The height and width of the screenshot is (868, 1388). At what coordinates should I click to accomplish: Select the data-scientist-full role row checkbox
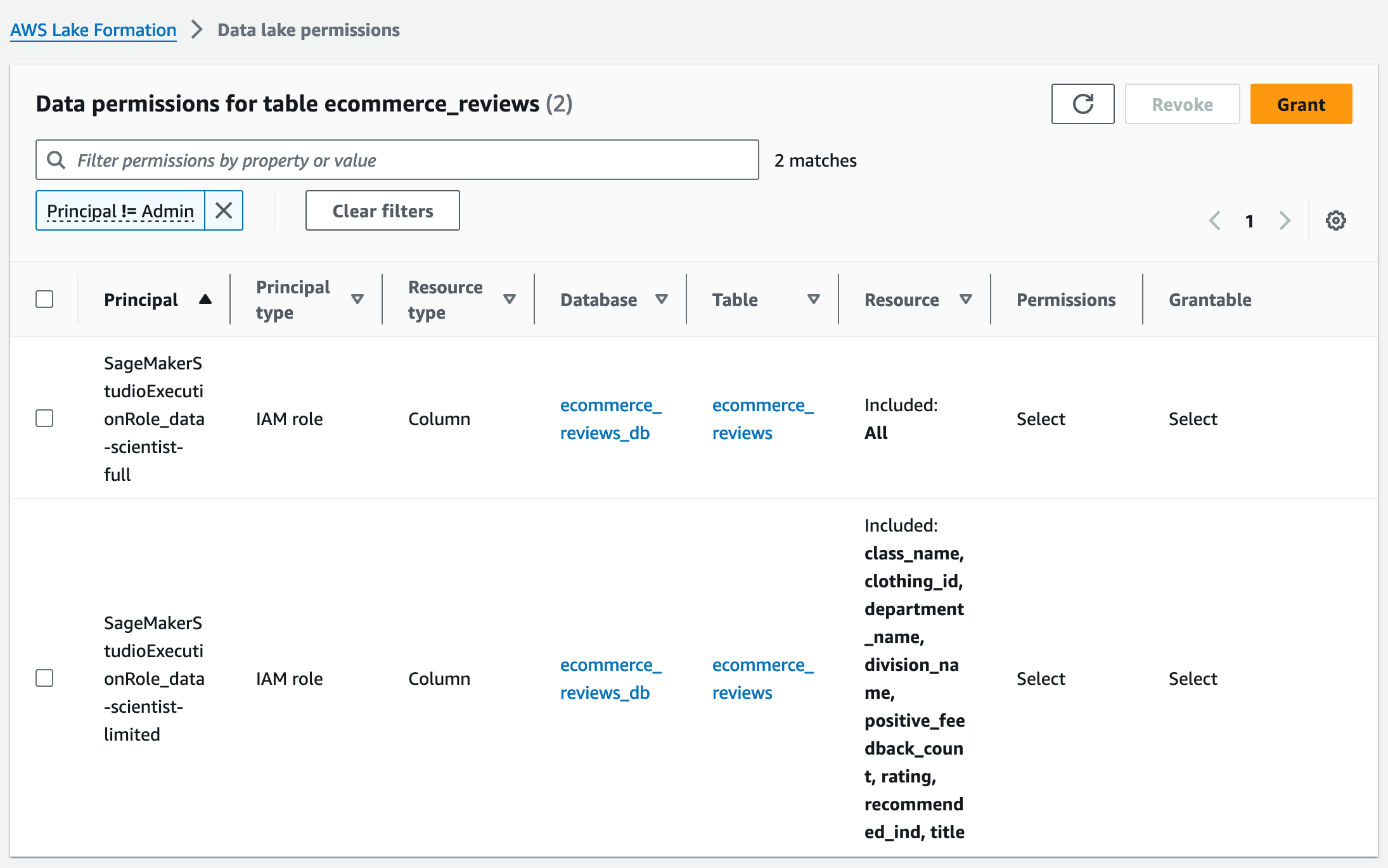(x=44, y=418)
